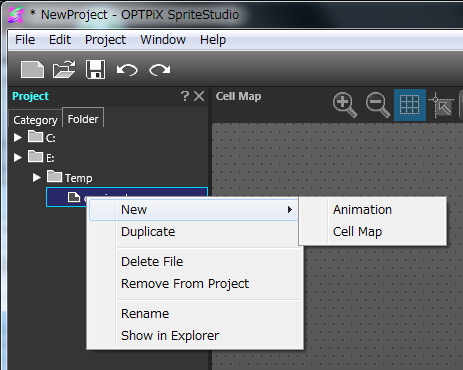Select the C: drive folder
Image resolution: width=463 pixels, height=370 pixels.
click(42, 137)
